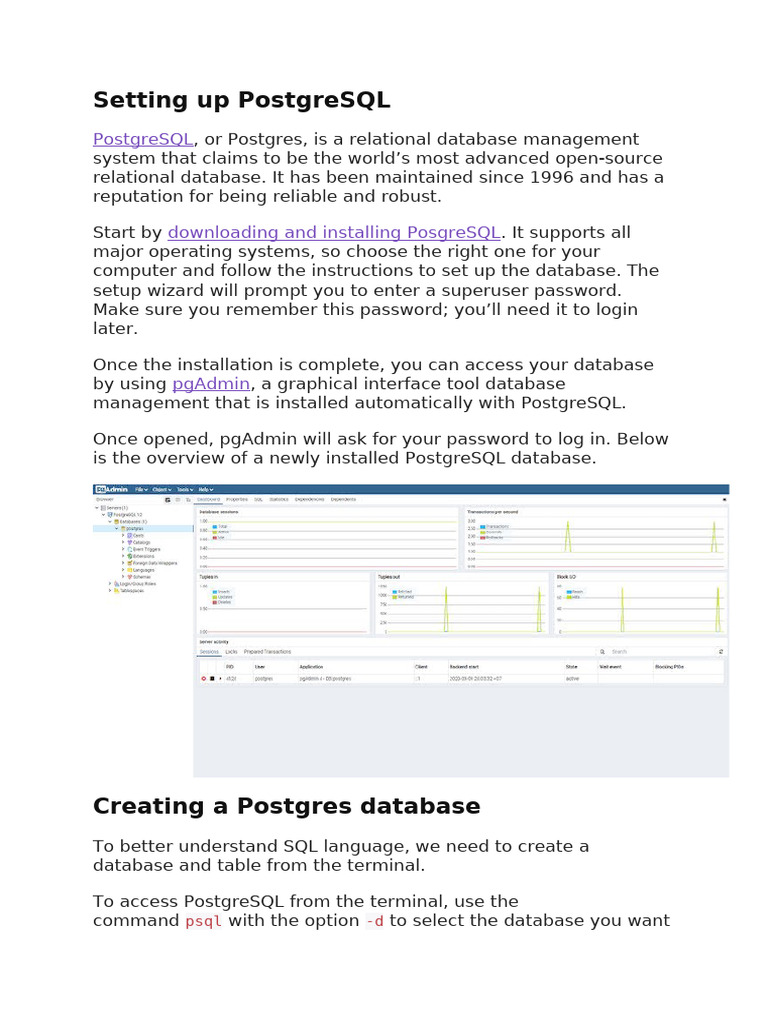Switch to the Dashboard tab
The image size is (768, 1024).
click(208, 500)
